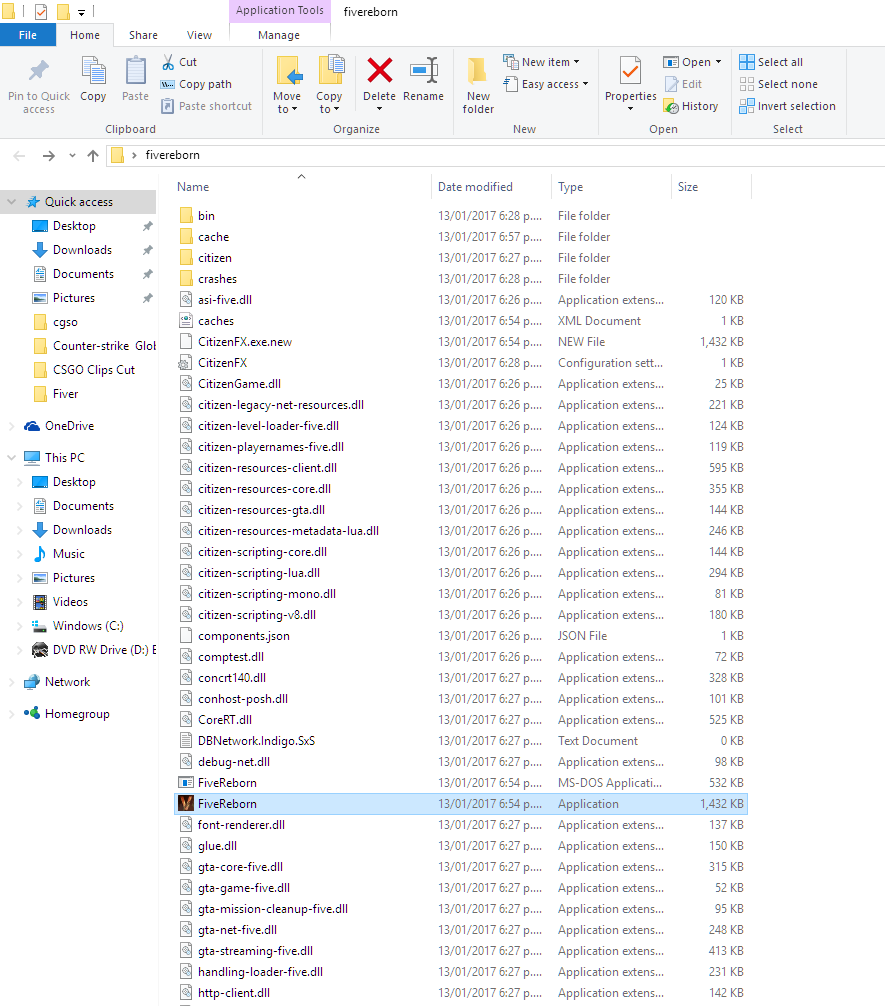Open the ribbon Open dropdown arrow
The image size is (885, 1006).
click(x=718, y=62)
